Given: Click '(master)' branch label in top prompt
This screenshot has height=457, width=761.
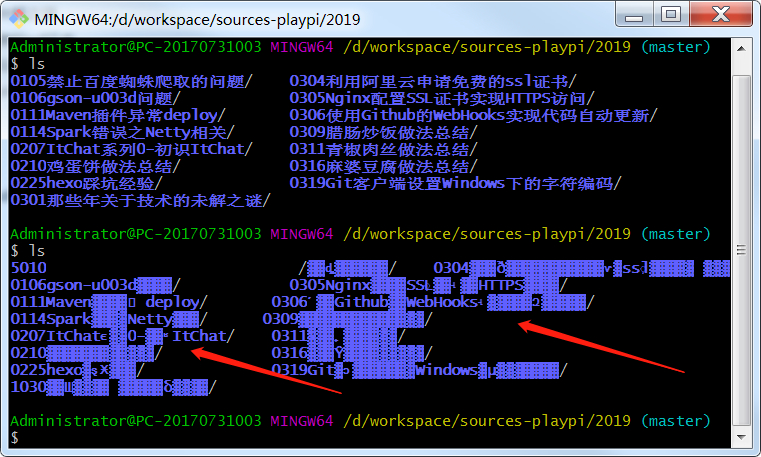Looking at the screenshot, I should (x=676, y=47).
